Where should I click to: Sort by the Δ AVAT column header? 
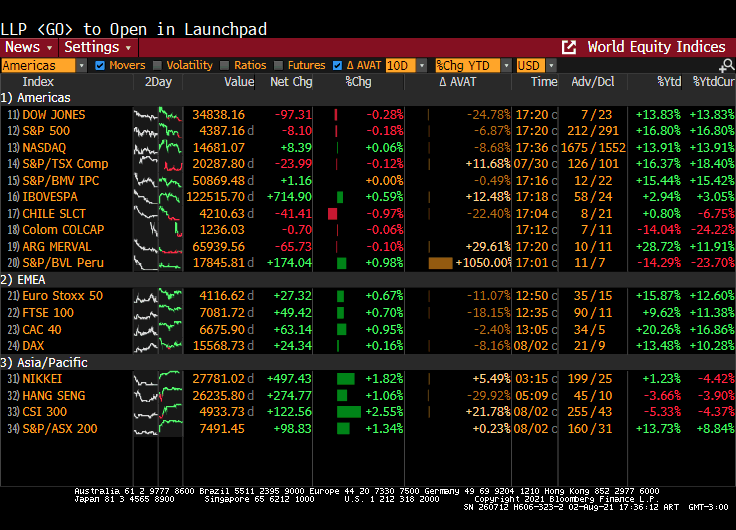click(x=458, y=82)
